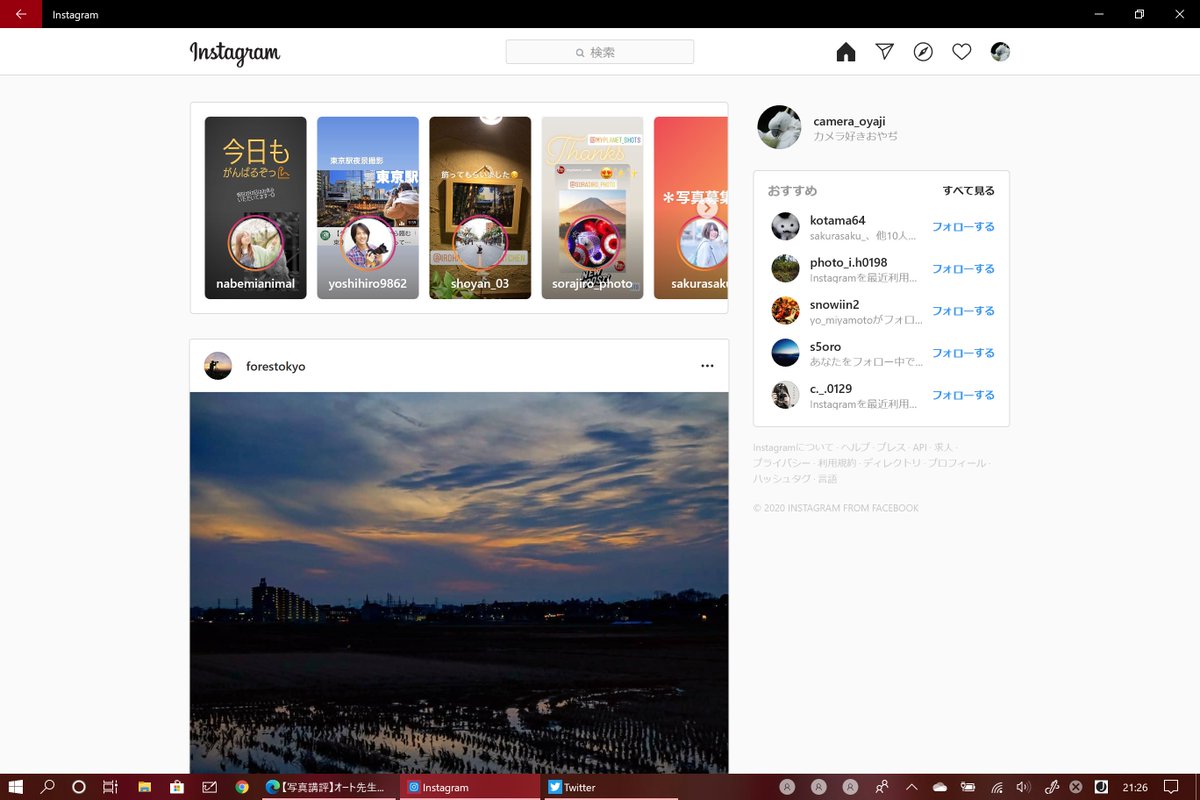The image size is (1200, 800).
Task: Follow photo_i.h0198
Action: click(x=963, y=269)
